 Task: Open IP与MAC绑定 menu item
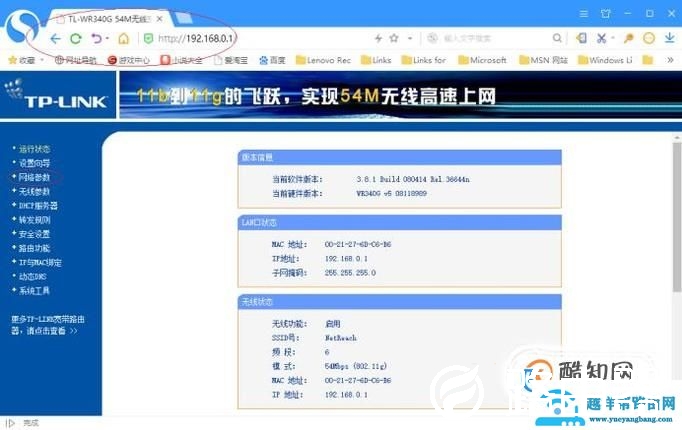pos(40,262)
